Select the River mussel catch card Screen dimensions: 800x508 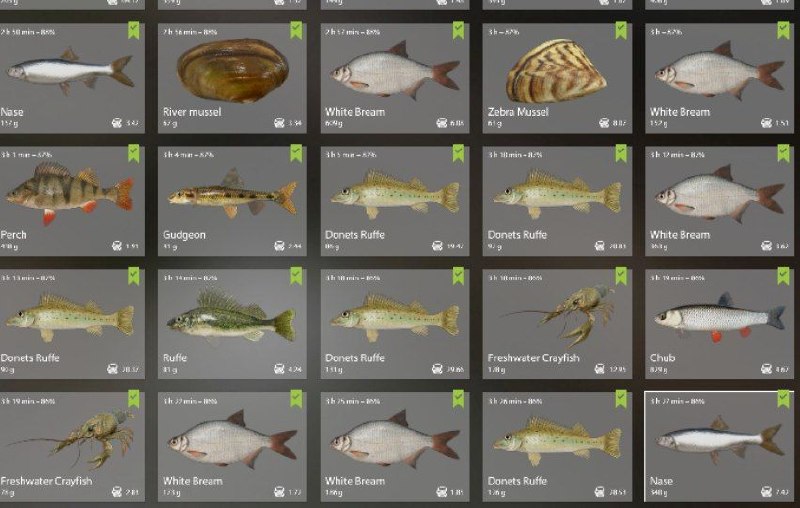pyautogui.click(x=232, y=78)
